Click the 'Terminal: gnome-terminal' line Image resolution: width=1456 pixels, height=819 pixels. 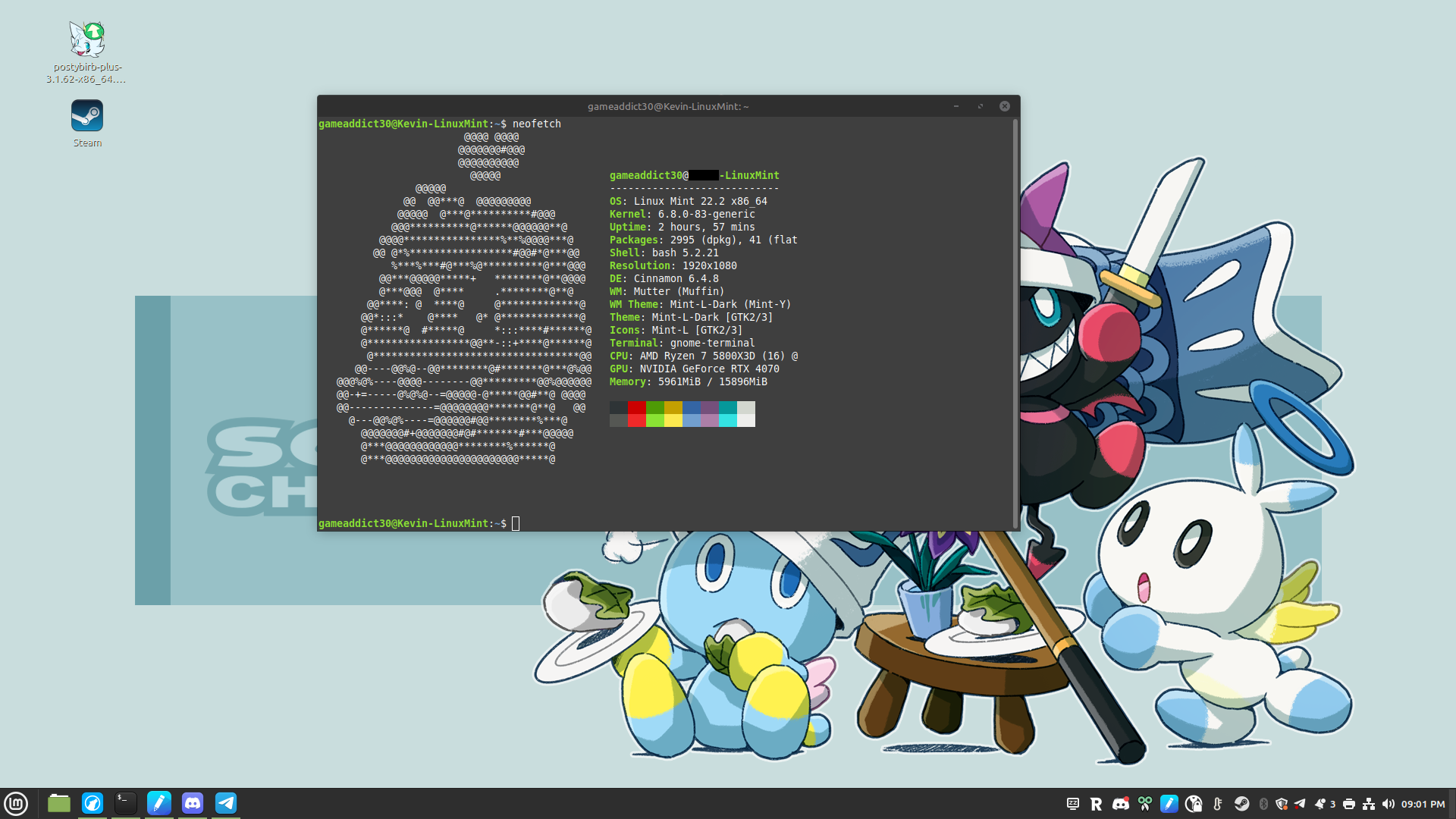[x=682, y=343]
